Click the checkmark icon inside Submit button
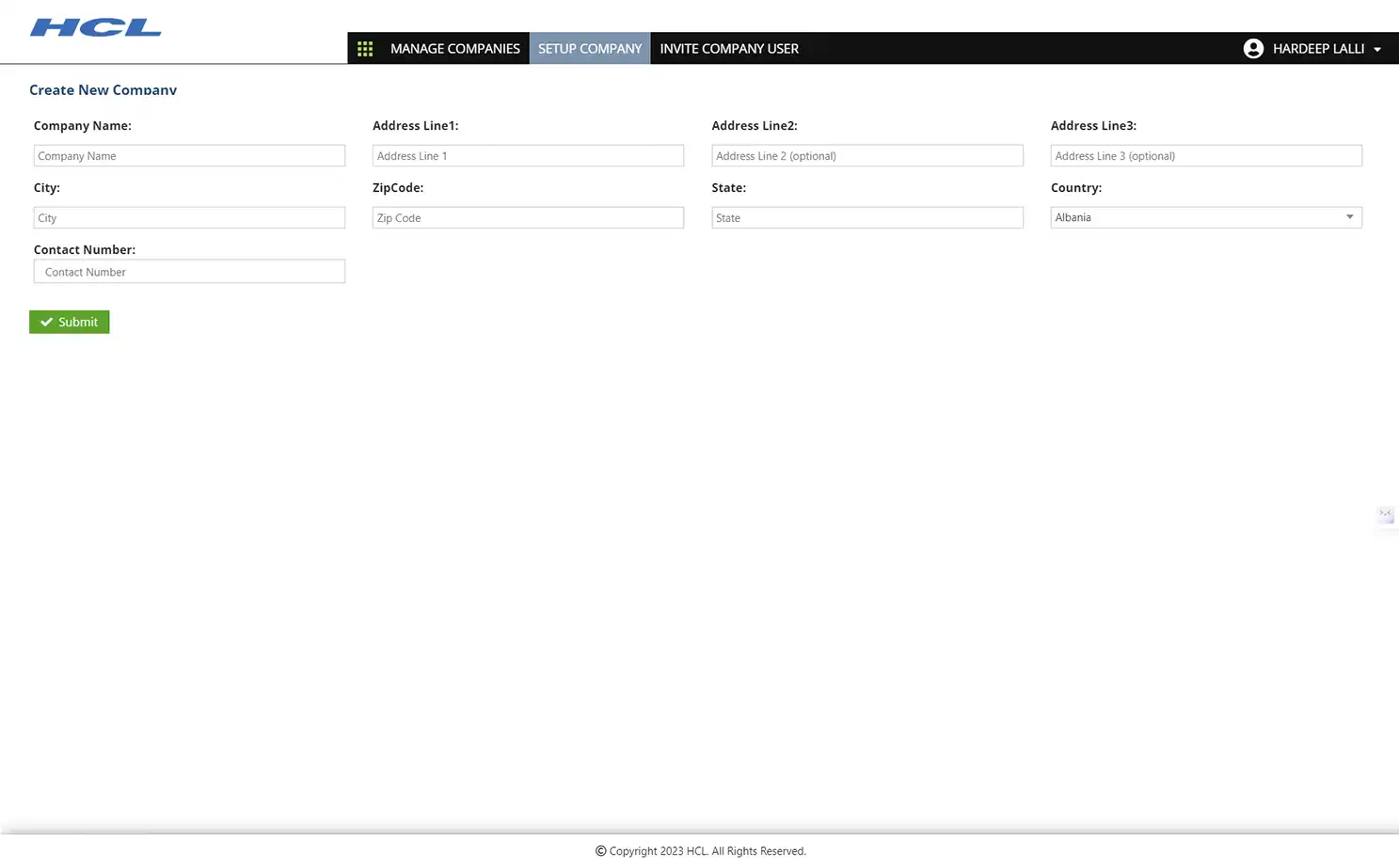Screen dimensions: 1399x868 pos(45,322)
